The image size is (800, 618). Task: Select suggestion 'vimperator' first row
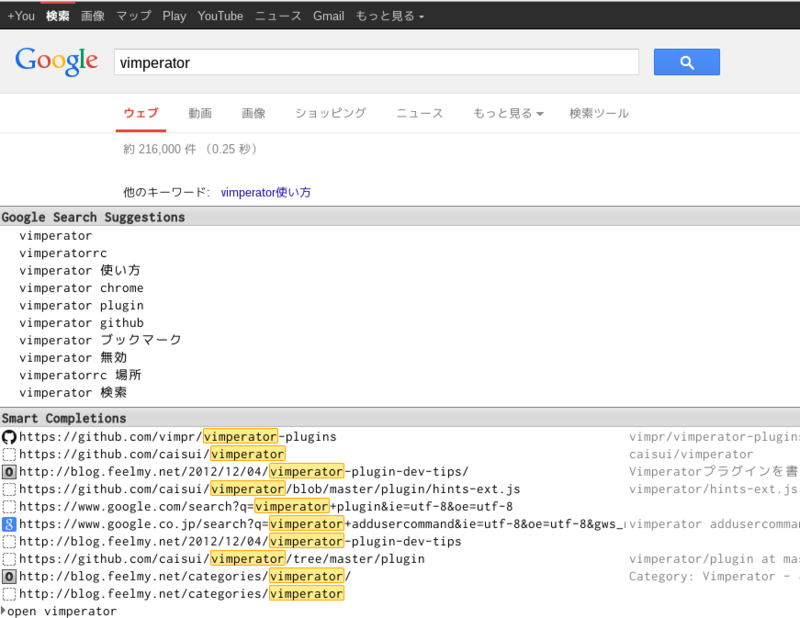point(56,236)
